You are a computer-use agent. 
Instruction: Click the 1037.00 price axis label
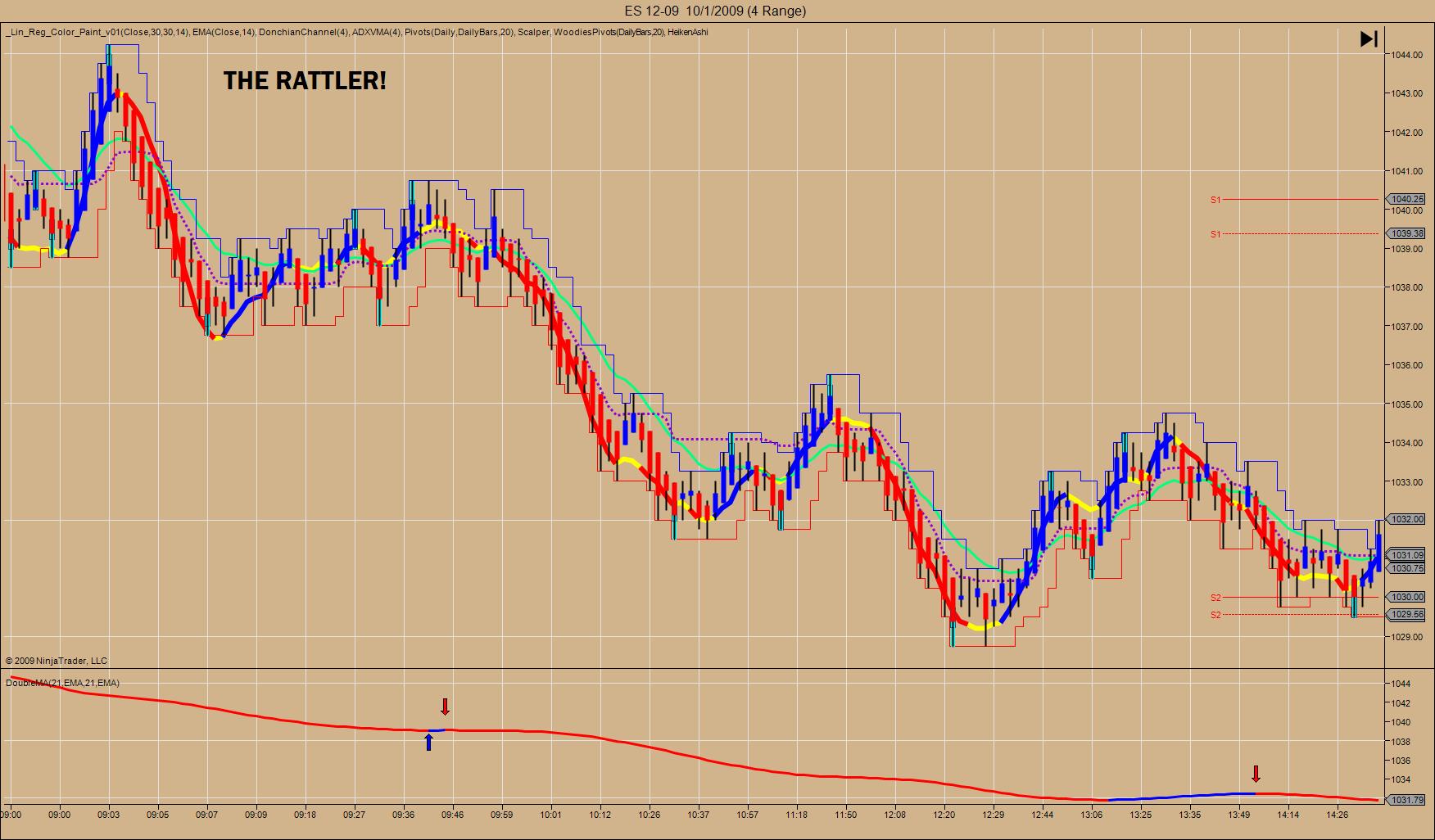tap(1406, 327)
